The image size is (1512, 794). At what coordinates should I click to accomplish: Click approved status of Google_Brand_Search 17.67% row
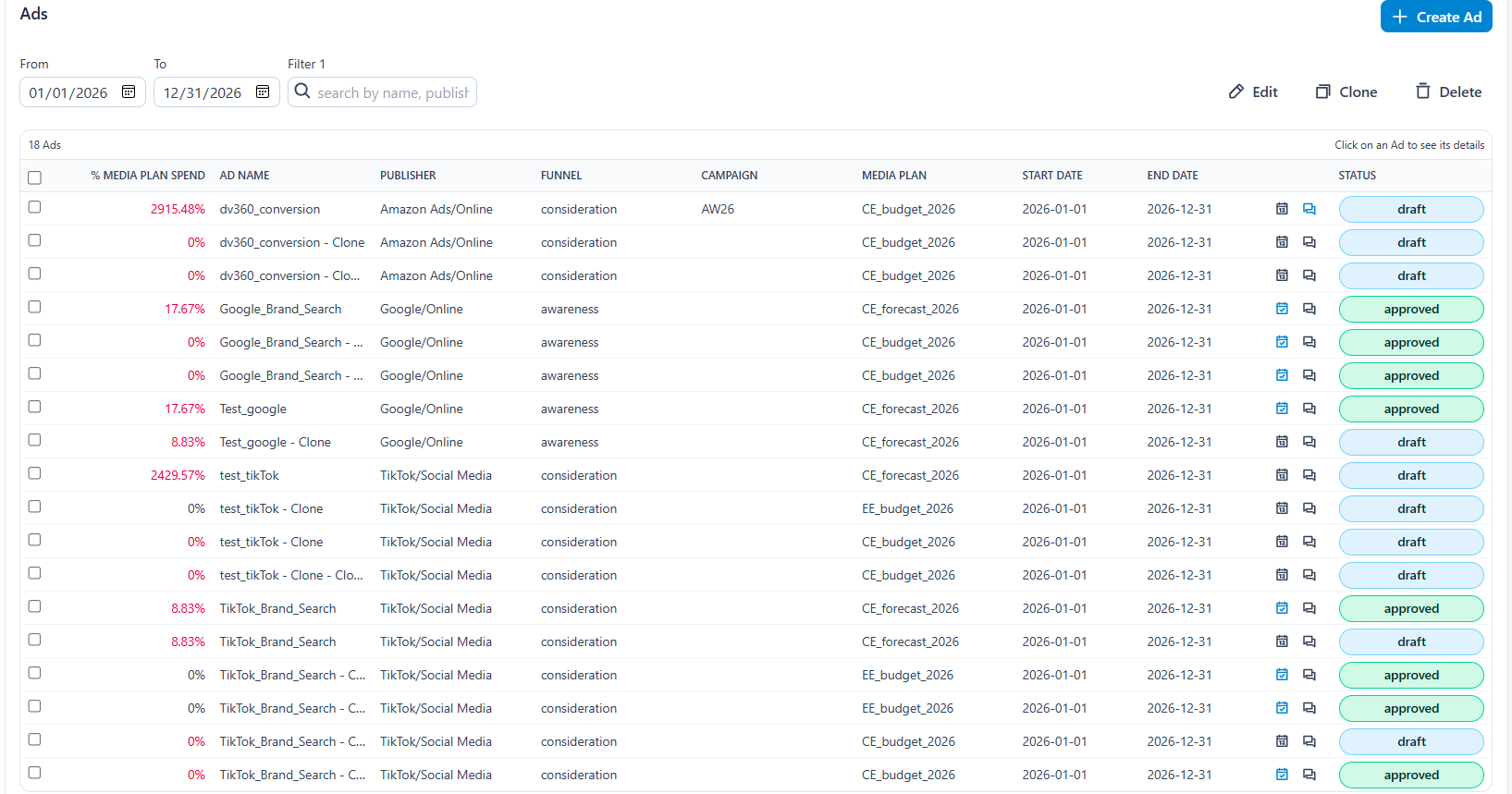[1411, 309]
